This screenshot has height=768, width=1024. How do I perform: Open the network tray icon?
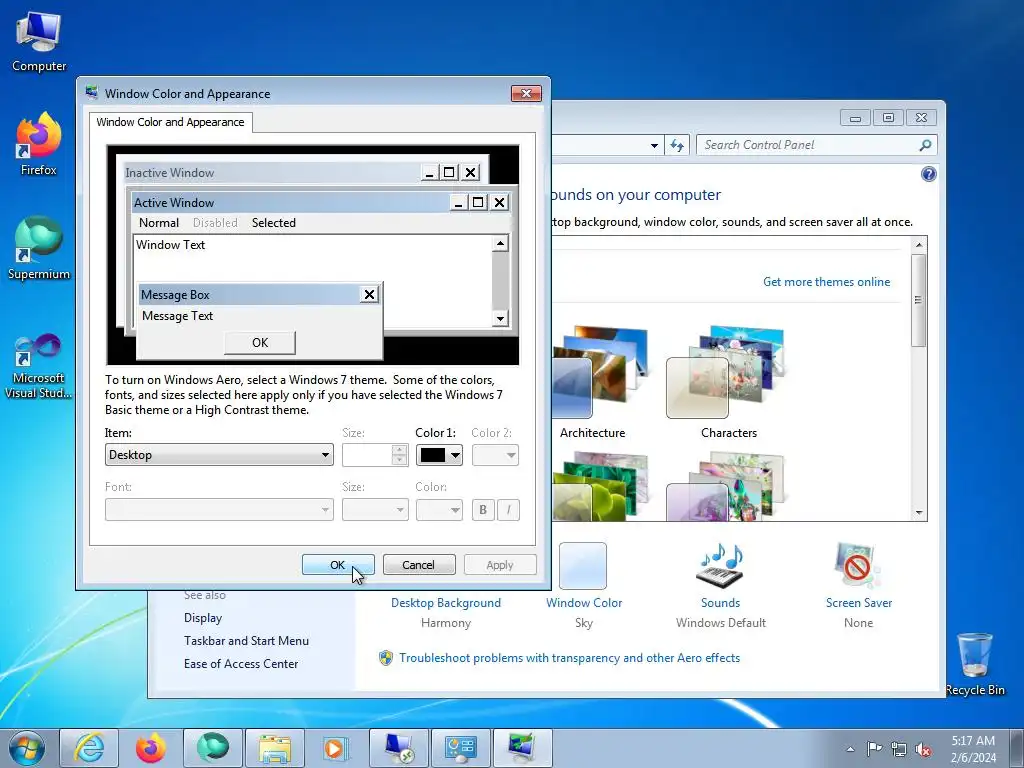pos(899,749)
